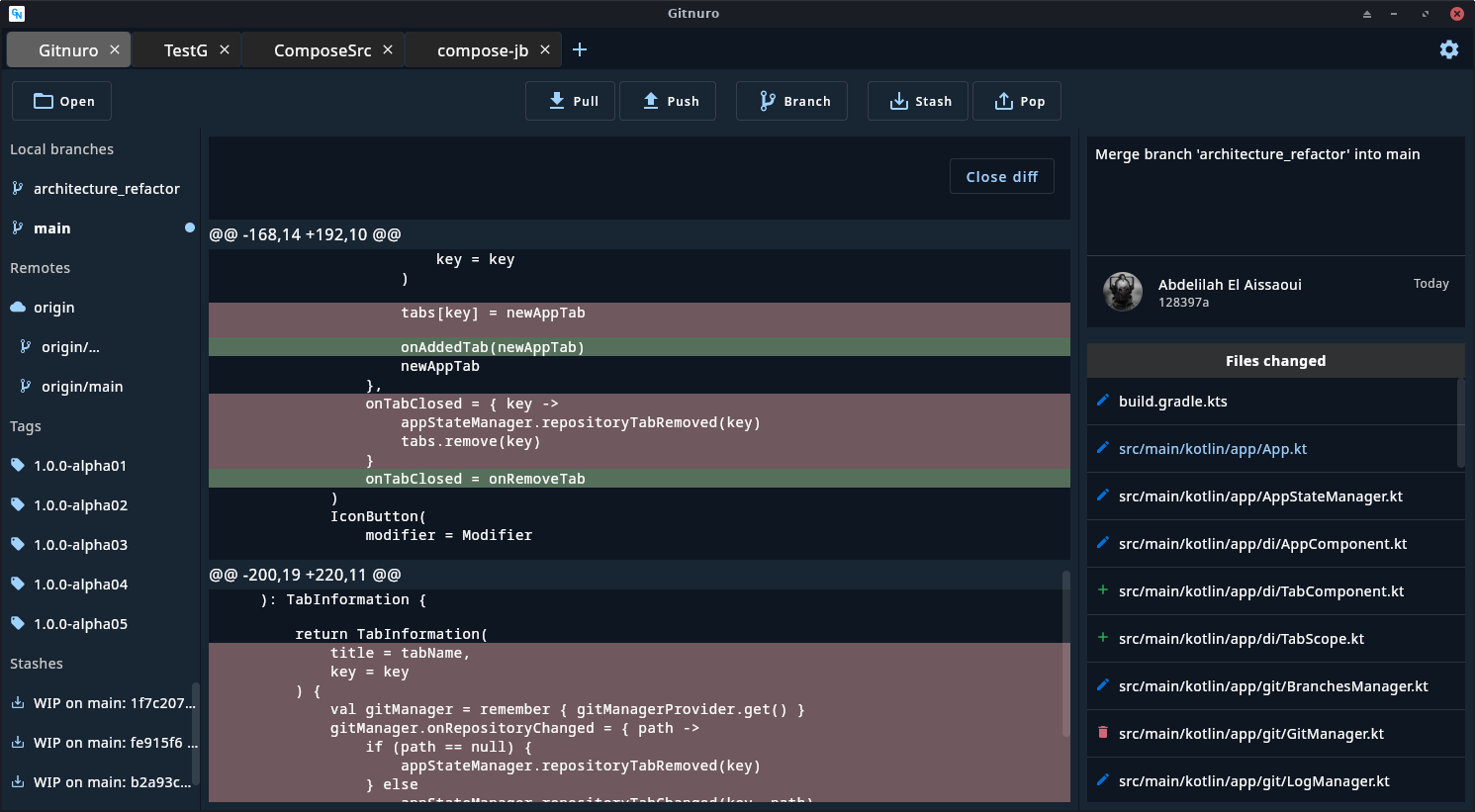This screenshot has width=1475, height=812.
Task: Add a new repository tab with plus icon
Action: coord(580,49)
